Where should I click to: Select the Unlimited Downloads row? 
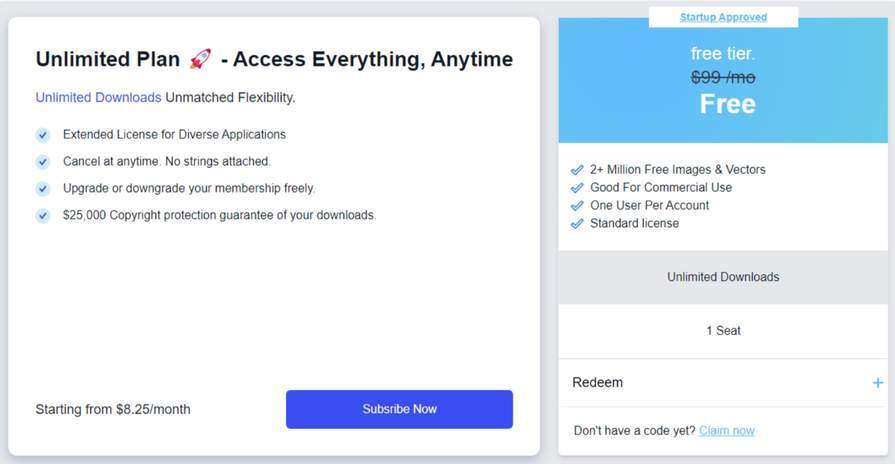(x=723, y=277)
